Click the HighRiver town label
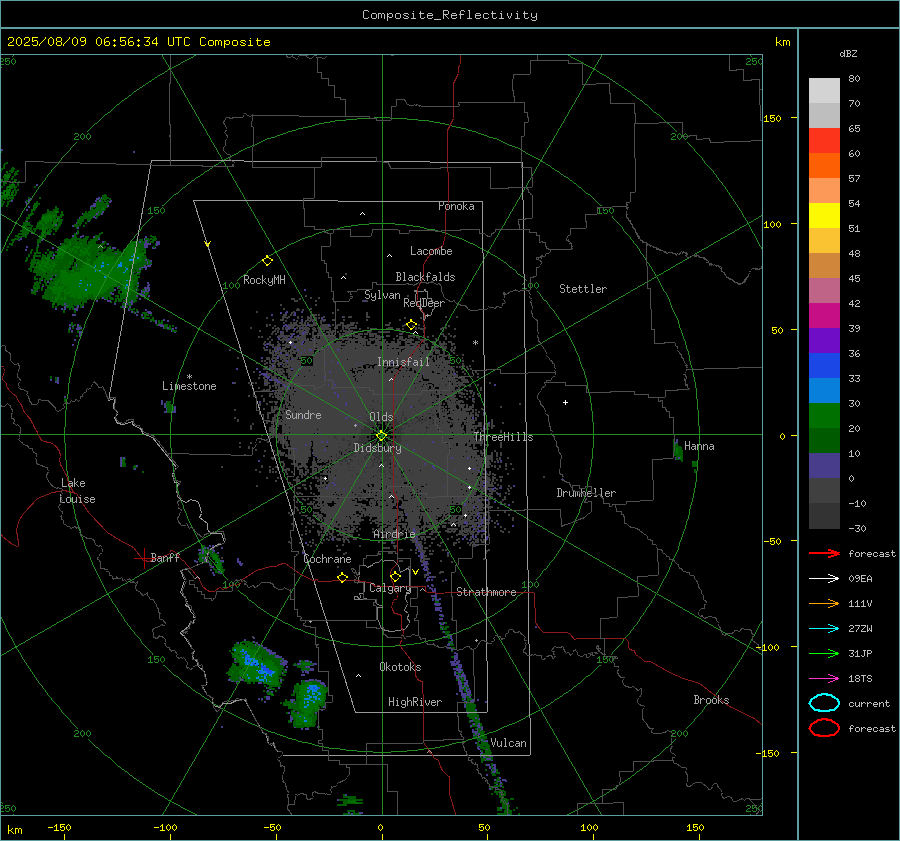Screen dimensions: 900x841 415,702
